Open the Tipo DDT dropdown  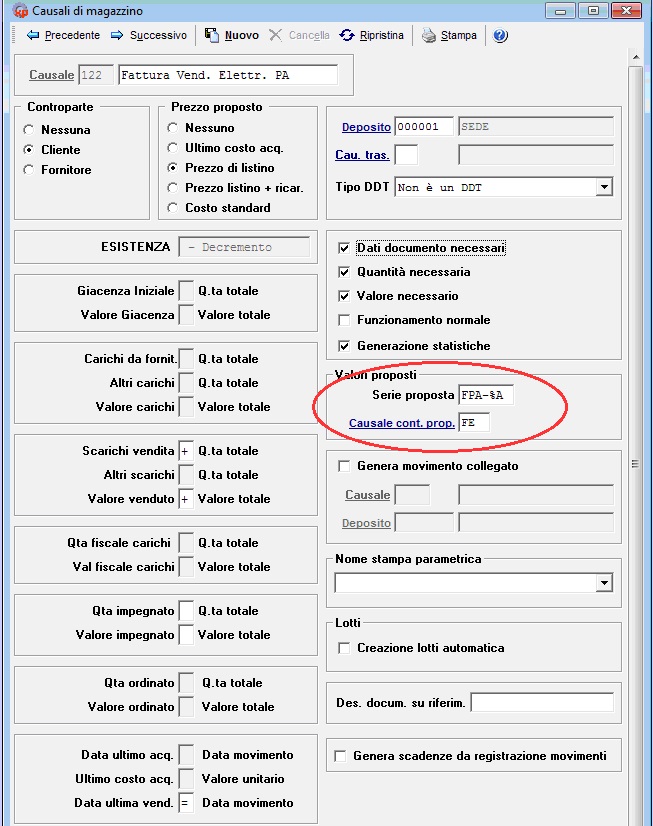603,187
